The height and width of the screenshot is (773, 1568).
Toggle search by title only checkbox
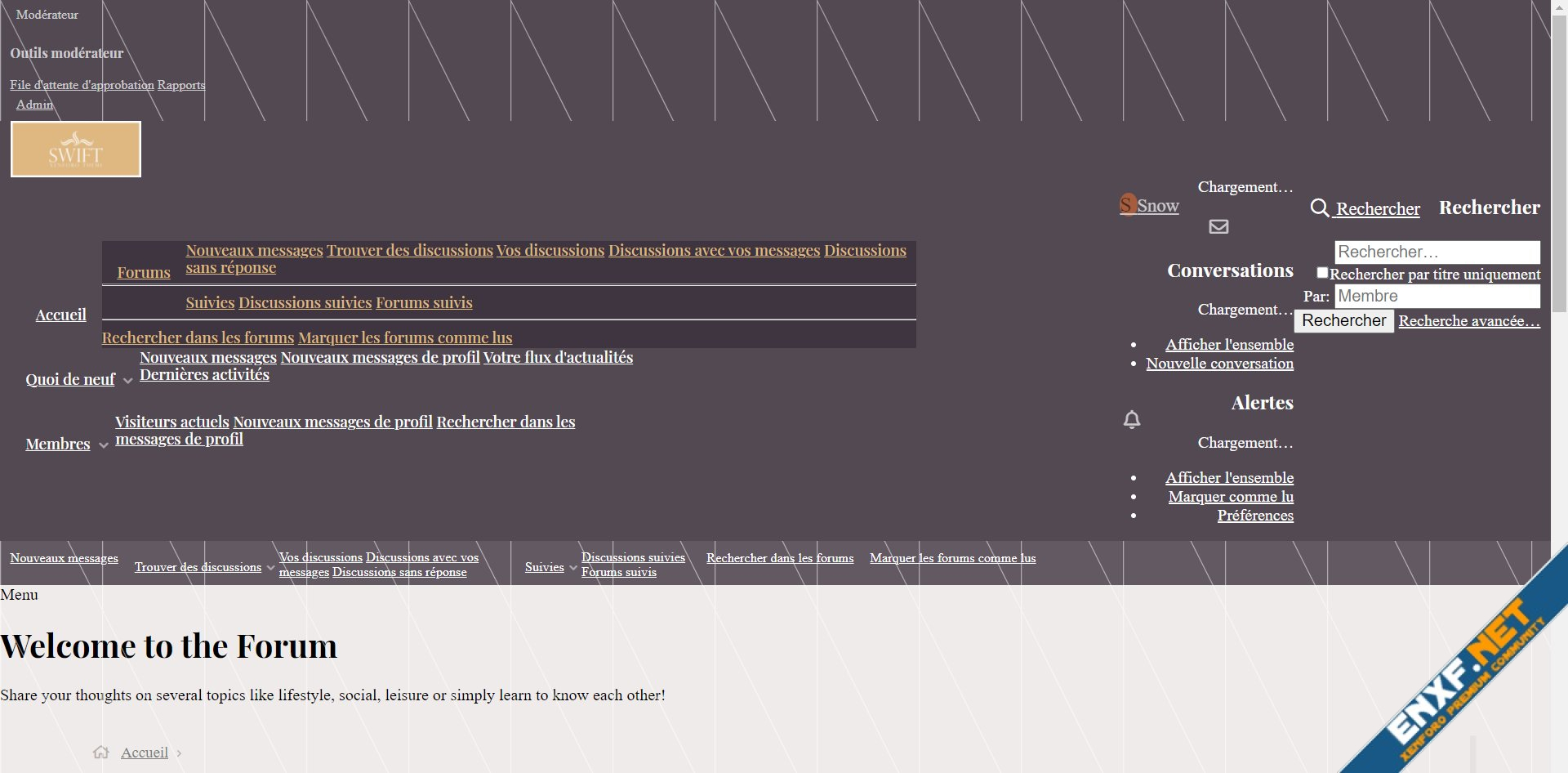tap(1322, 273)
